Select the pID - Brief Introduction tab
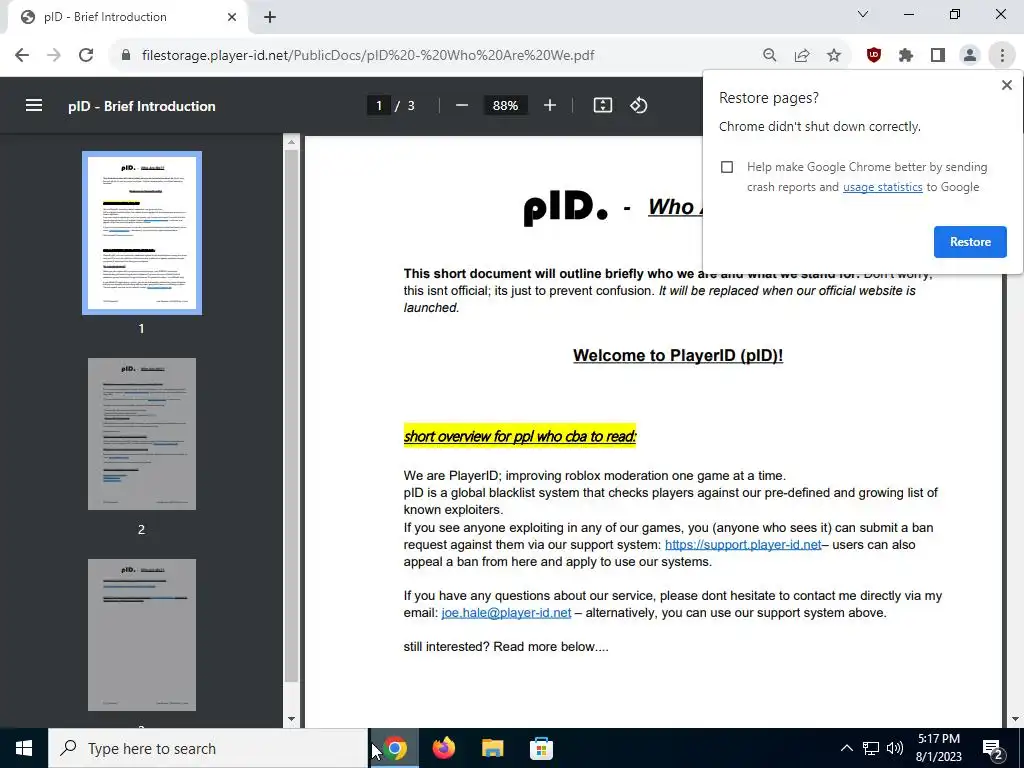 pos(127,17)
